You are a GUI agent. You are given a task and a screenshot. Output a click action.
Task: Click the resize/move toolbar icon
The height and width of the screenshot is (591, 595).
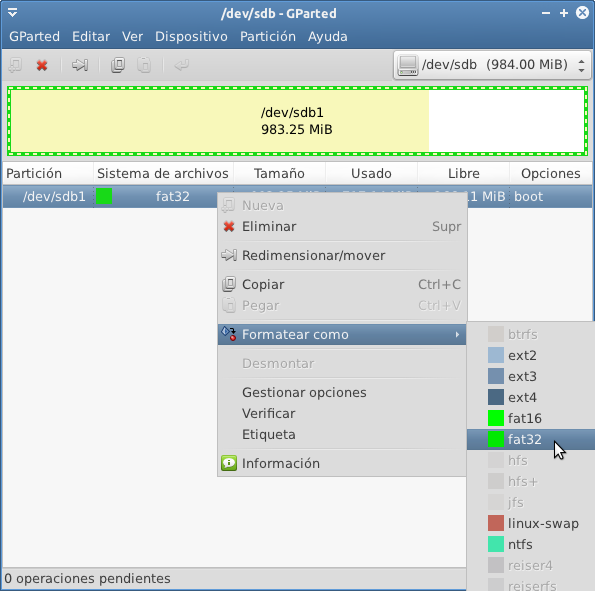click(80, 65)
